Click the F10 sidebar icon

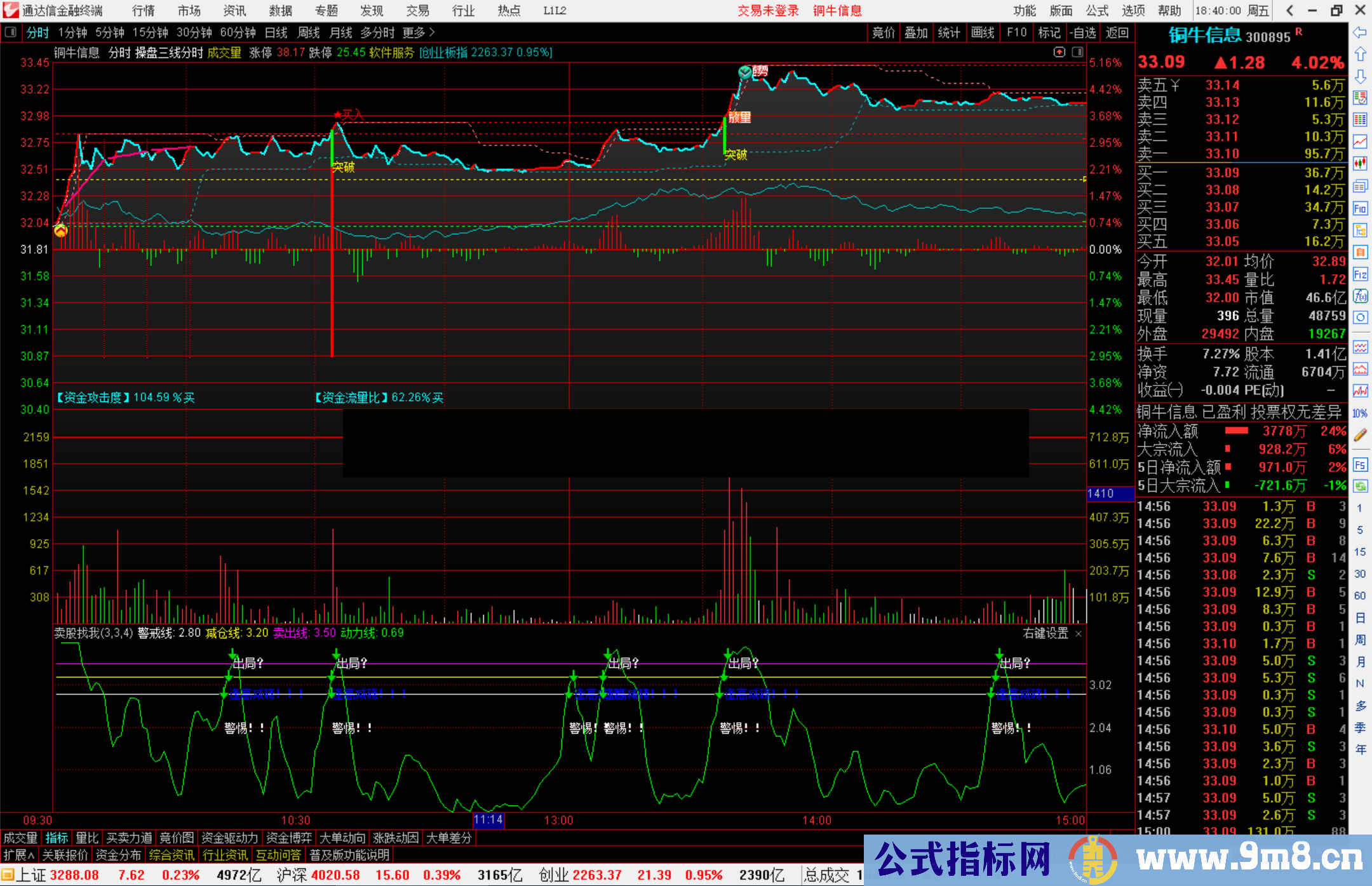pos(1360,208)
